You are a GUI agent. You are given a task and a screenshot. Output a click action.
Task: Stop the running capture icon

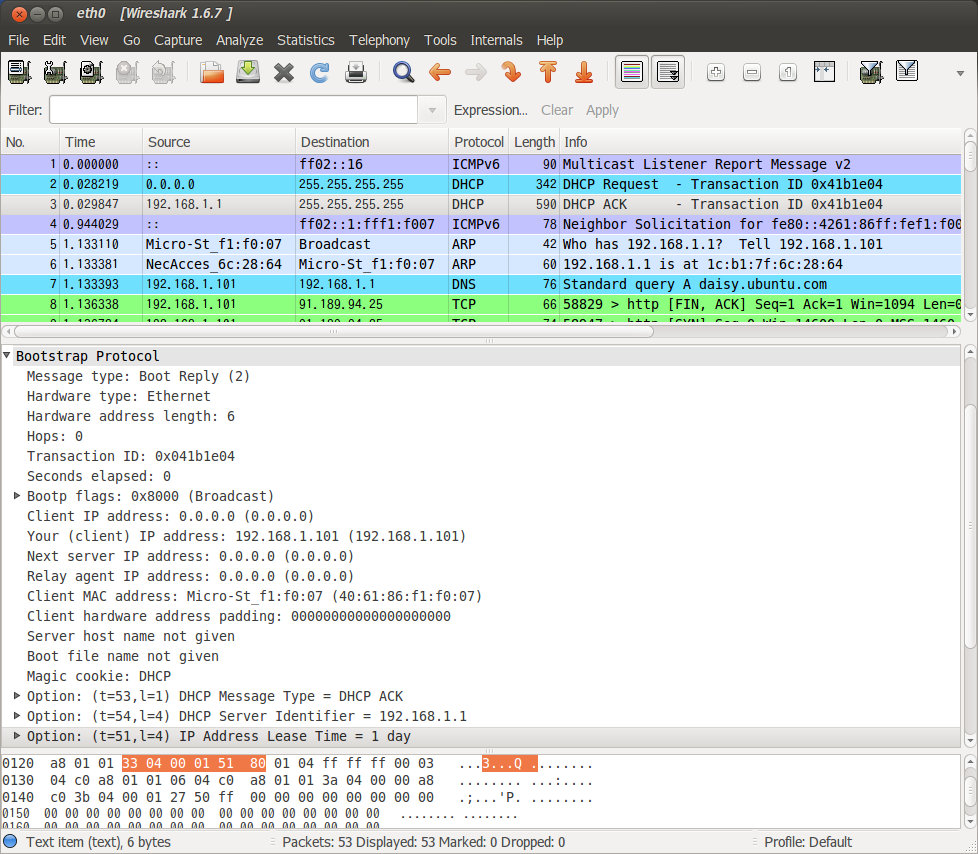pos(127,72)
